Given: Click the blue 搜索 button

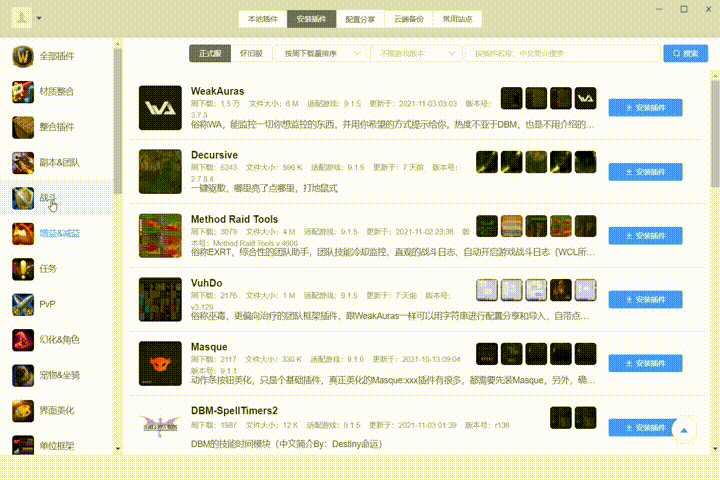Looking at the screenshot, I should point(686,53).
